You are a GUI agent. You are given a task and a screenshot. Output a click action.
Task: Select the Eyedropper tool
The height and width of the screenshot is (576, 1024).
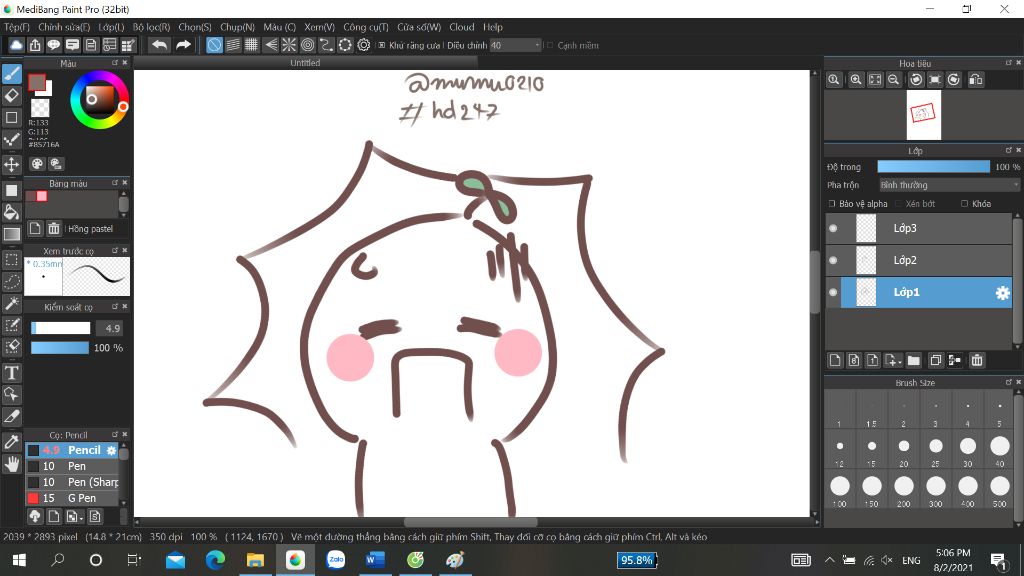tap(12, 441)
